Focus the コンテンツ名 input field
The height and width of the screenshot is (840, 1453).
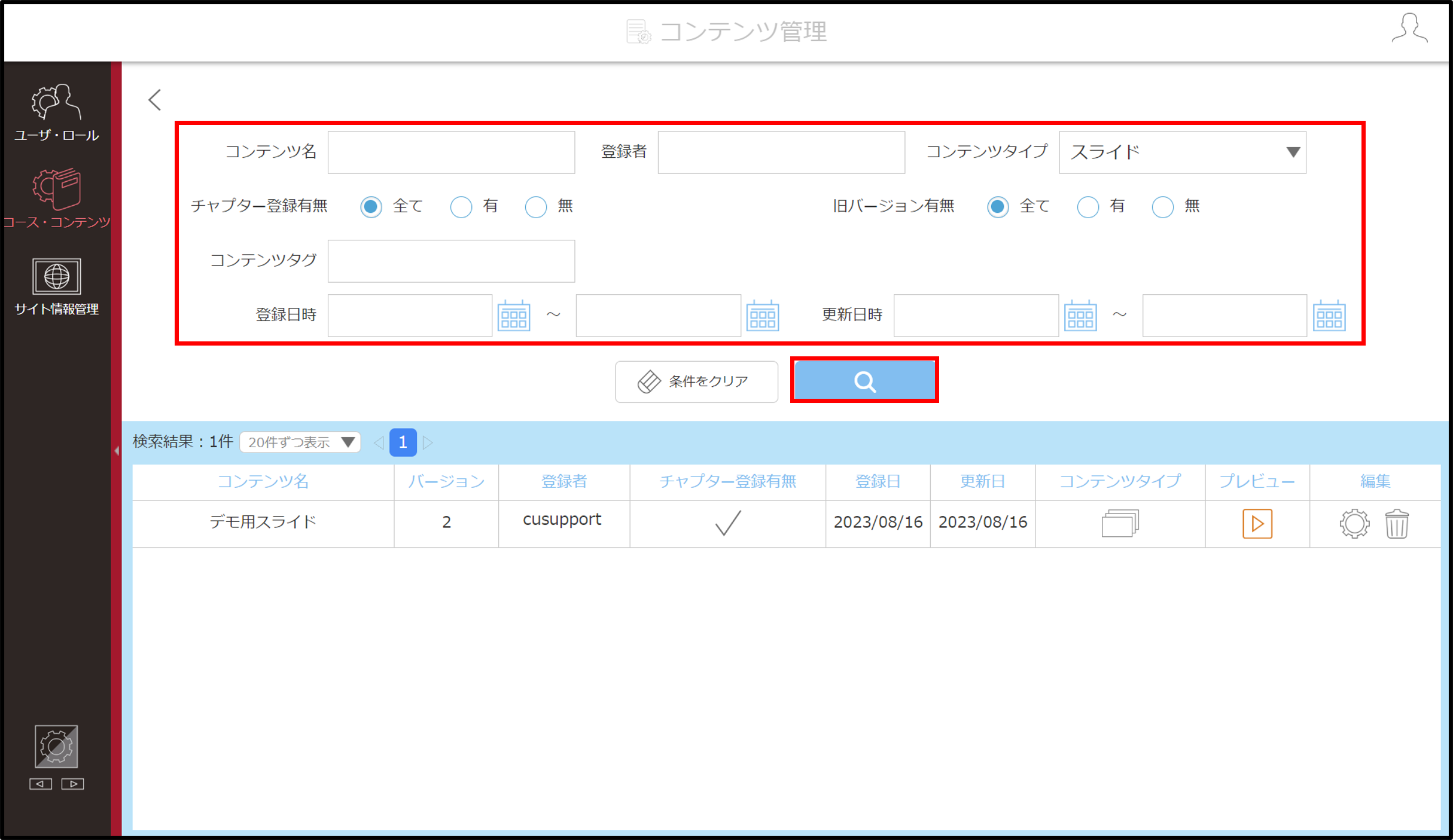(451, 152)
